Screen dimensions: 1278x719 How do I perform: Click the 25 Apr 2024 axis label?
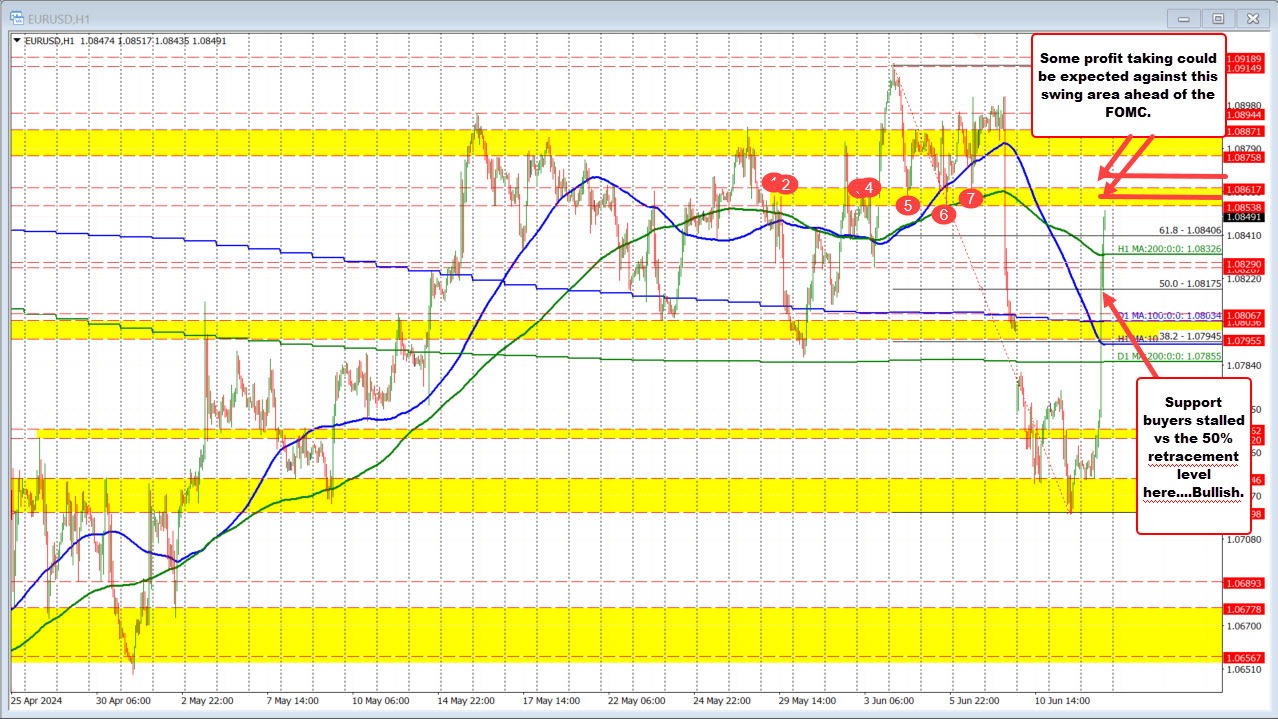38,702
